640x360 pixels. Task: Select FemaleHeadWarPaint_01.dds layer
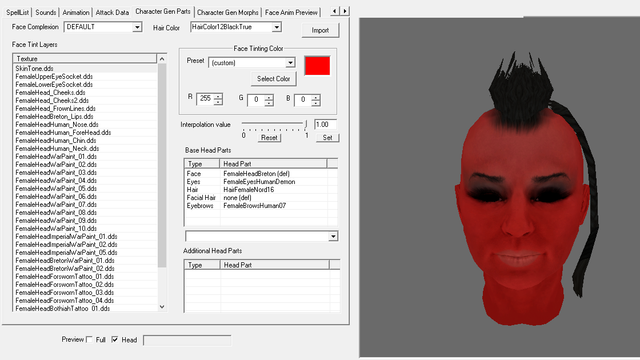(x=85, y=156)
